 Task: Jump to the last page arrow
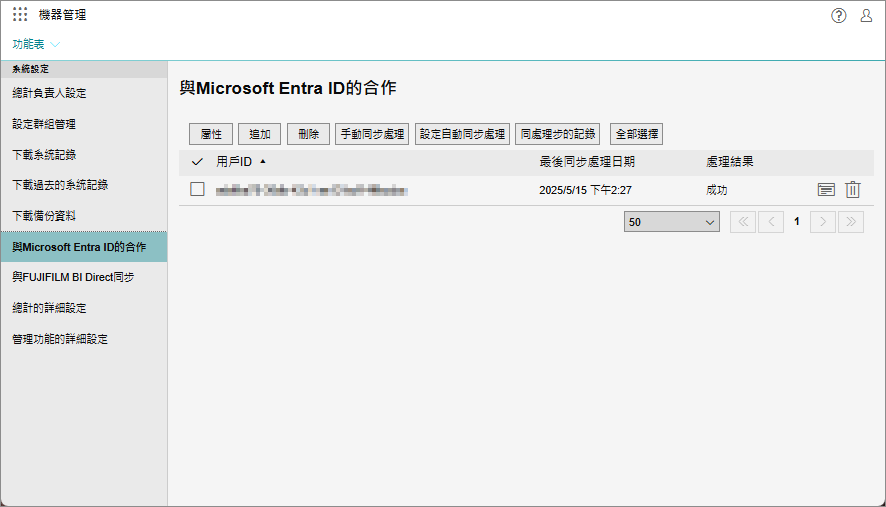coord(850,222)
